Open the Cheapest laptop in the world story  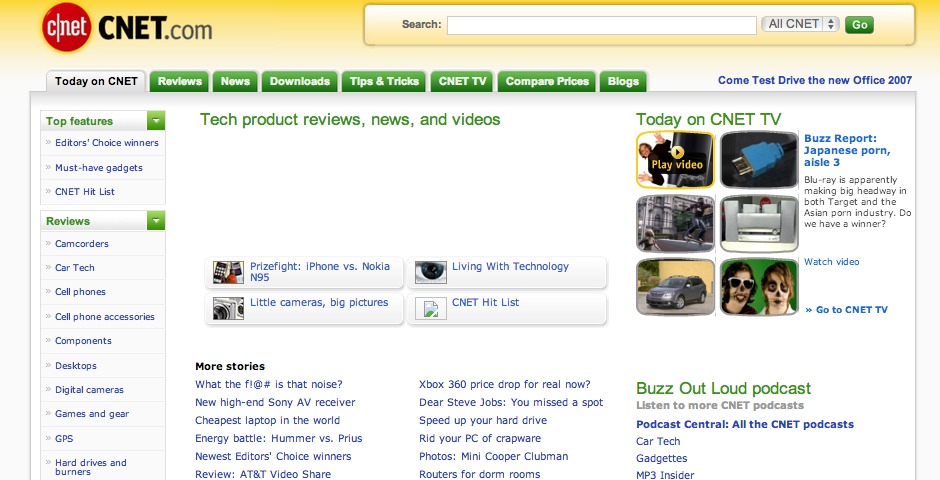pos(267,421)
